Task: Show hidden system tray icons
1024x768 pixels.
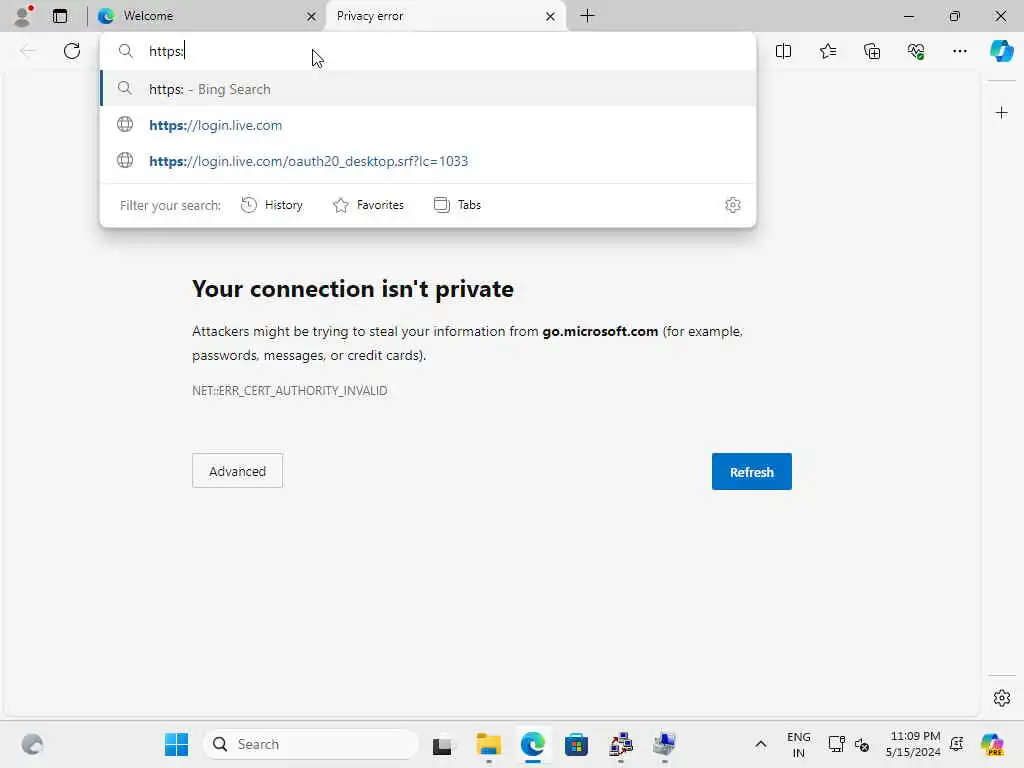Action: [x=761, y=744]
